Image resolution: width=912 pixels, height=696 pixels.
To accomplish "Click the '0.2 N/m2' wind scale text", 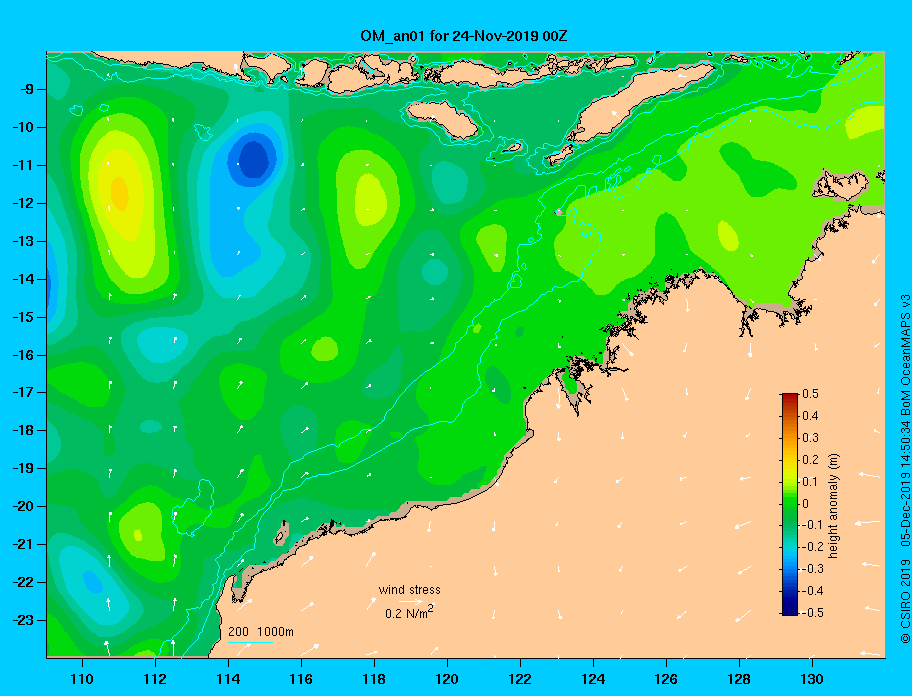I will [x=409, y=612].
